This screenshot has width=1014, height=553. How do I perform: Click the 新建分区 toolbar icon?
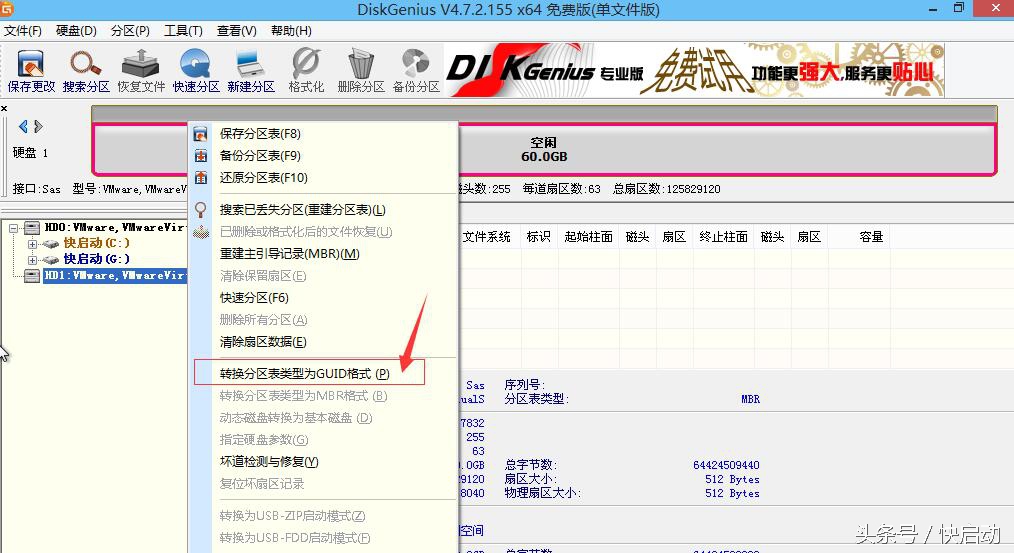251,70
